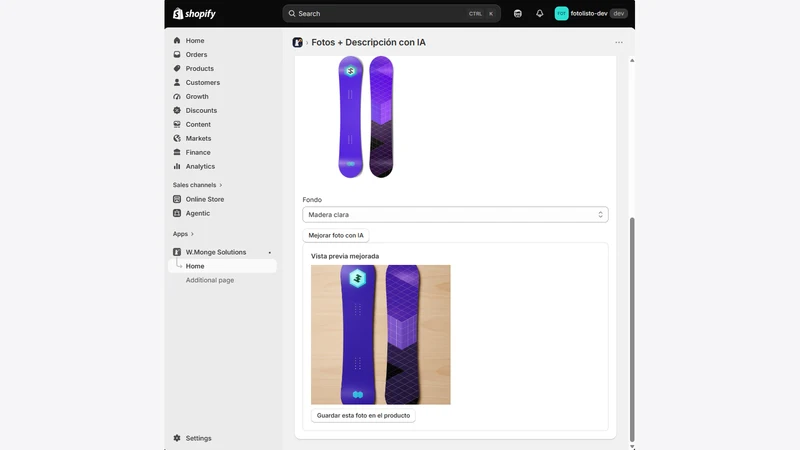Click Mejorar foto con IA button

(x=336, y=235)
